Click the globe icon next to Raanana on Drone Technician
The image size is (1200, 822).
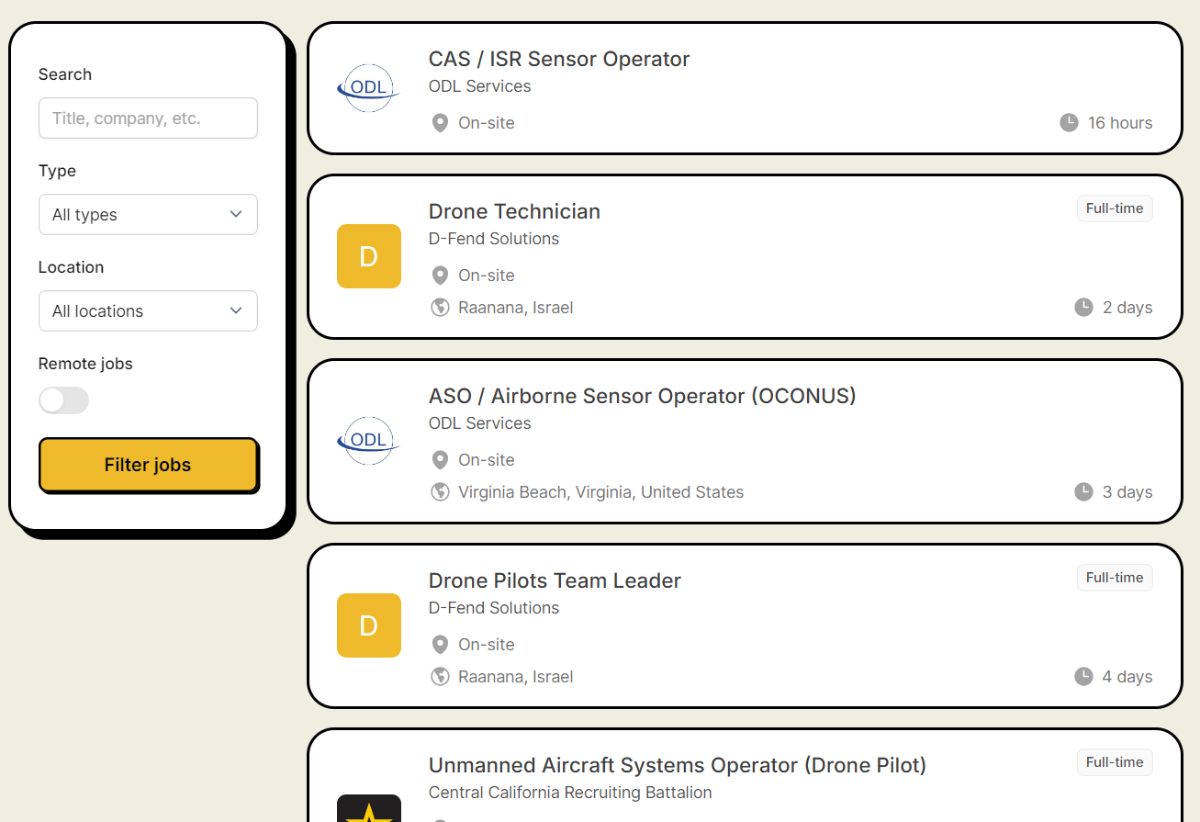pyautogui.click(x=440, y=307)
